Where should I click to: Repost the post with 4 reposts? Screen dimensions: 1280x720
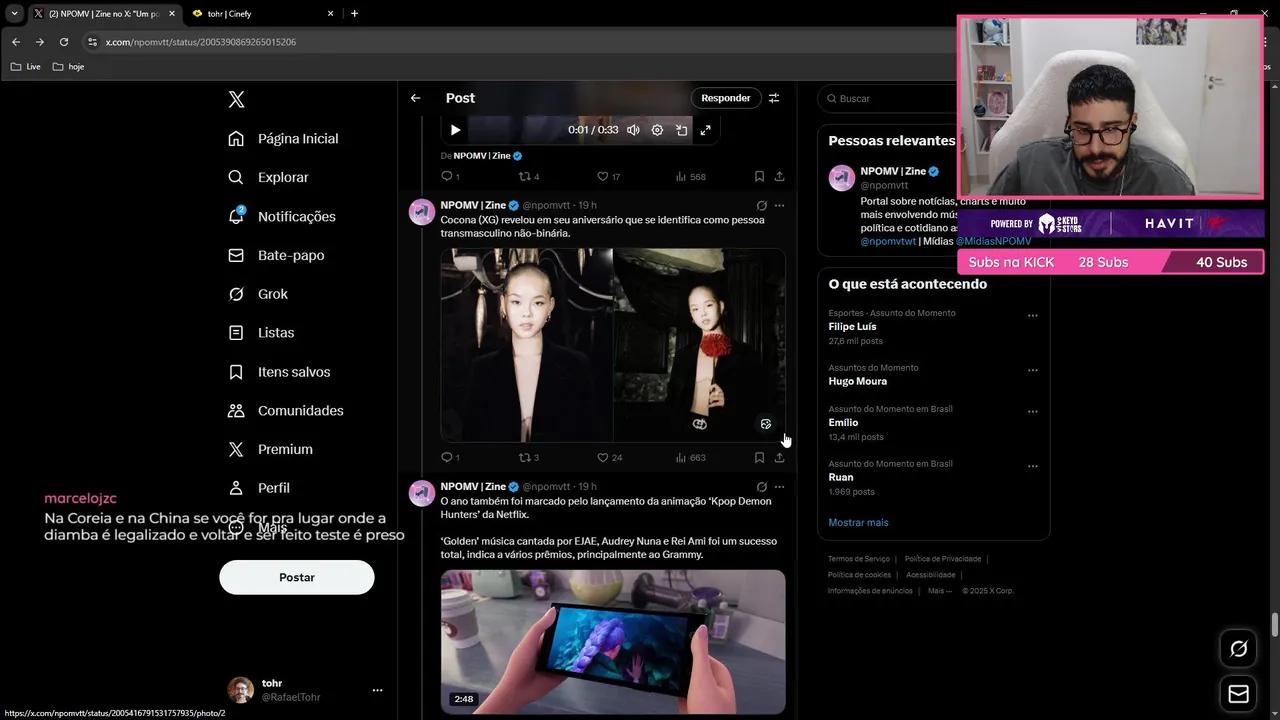pos(529,176)
